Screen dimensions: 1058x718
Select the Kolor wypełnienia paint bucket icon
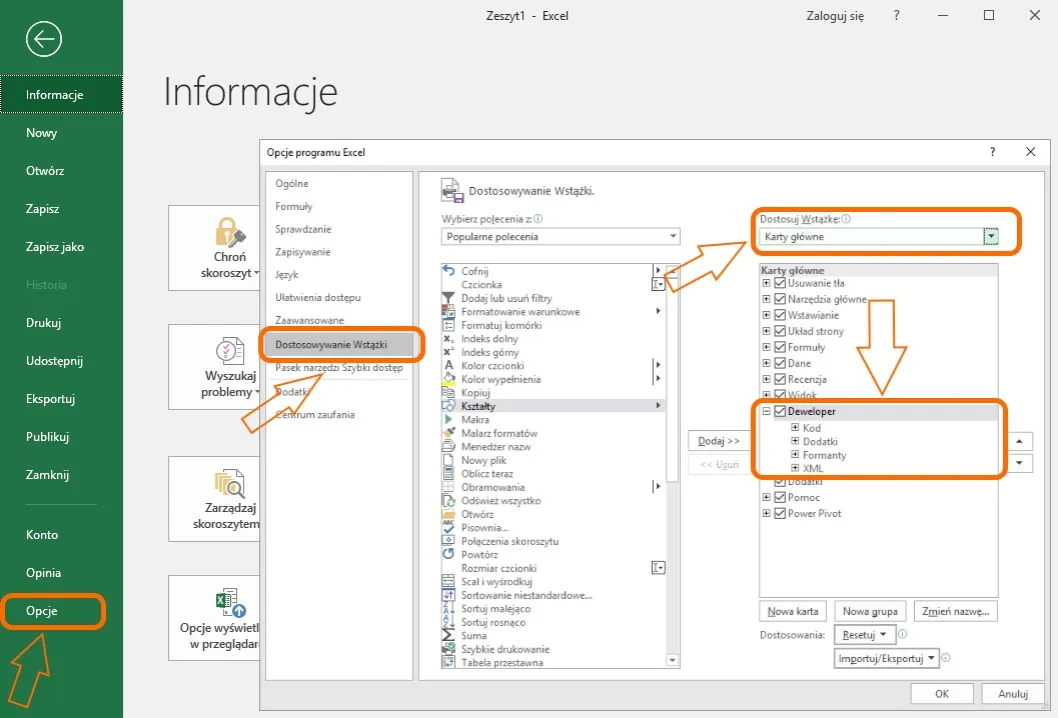tap(449, 379)
